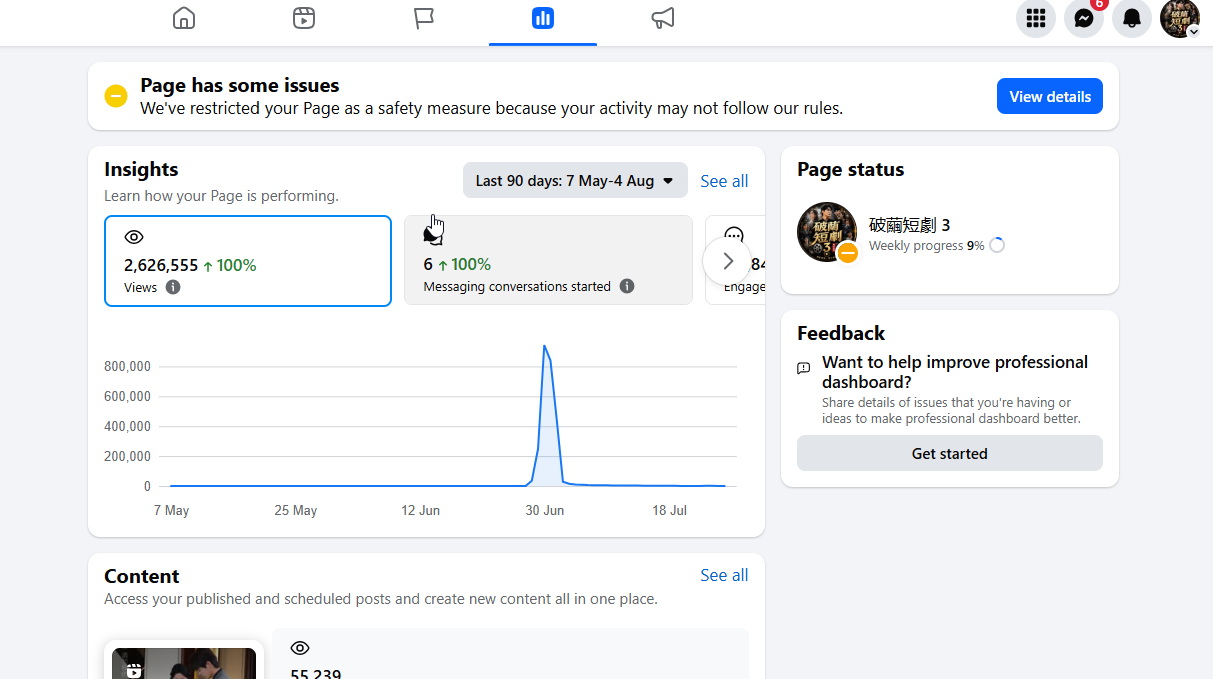The image size is (1213, 679).
Task: Click the 破繭短劇 3 page name
Action: pos(909,225)
